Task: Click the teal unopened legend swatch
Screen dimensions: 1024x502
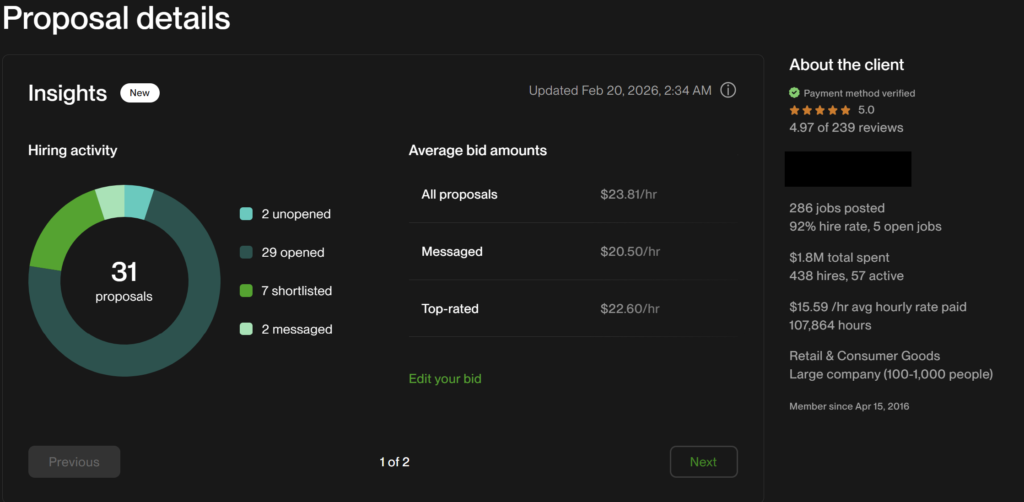Action: click(x=246, y=214)
